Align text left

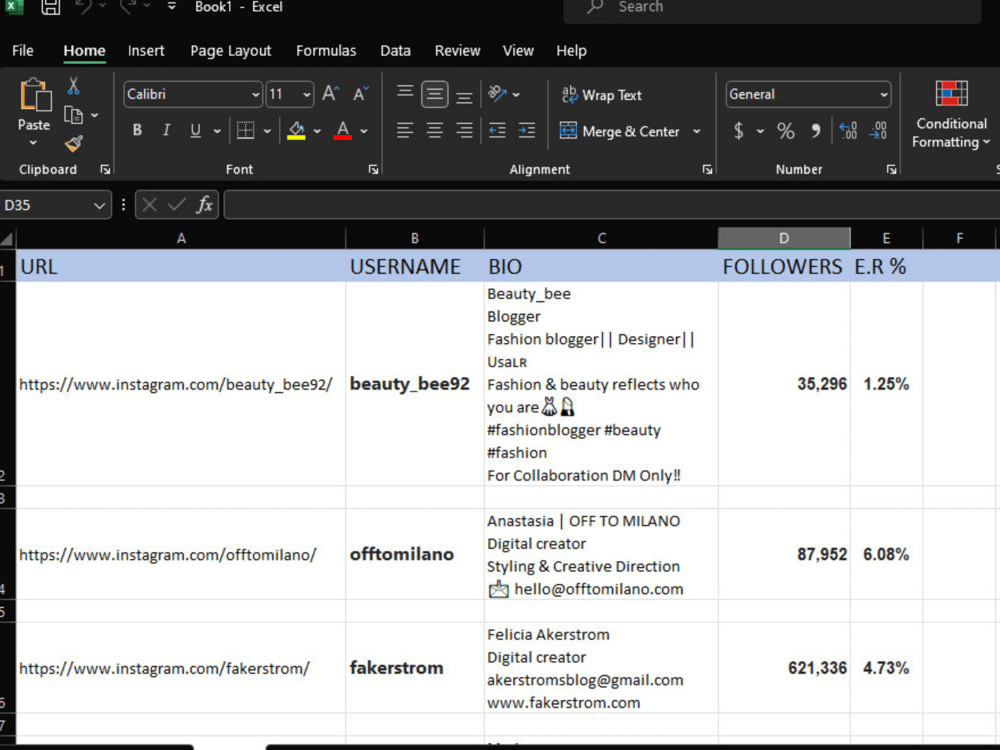(405, 131)
